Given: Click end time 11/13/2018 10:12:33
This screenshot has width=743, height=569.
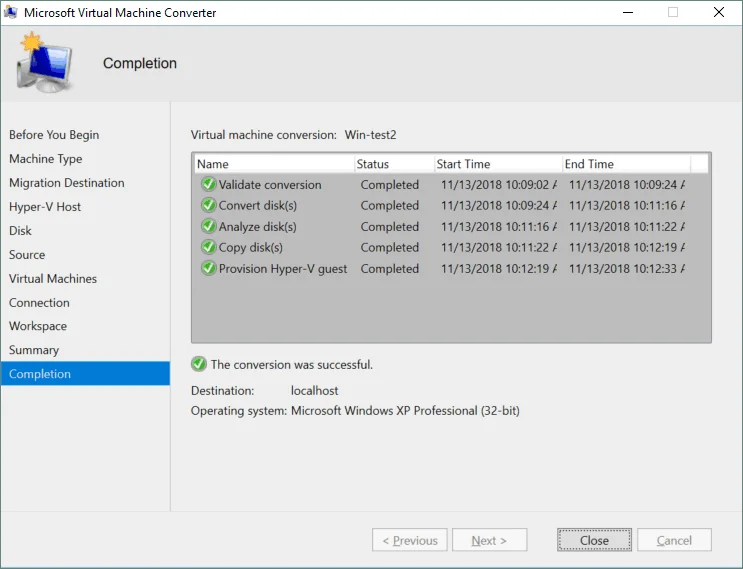Looking at the screenshot, I should [x=627, y=269].
